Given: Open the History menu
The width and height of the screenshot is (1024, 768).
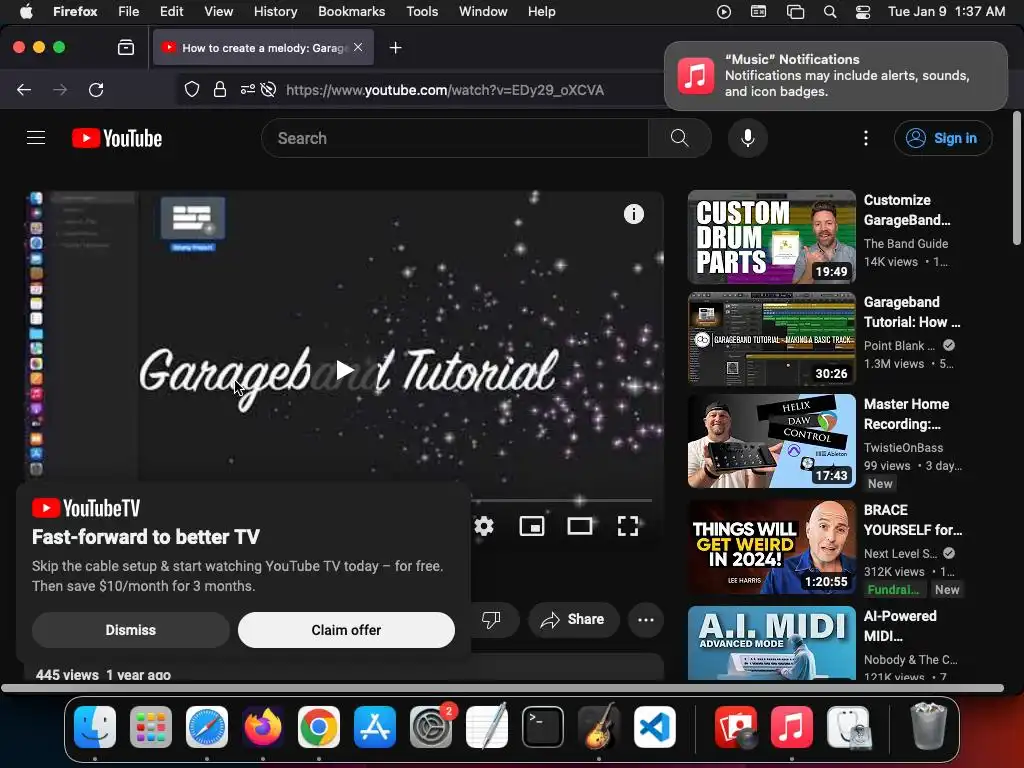Looking at the screenshot, I should (275, 11).
